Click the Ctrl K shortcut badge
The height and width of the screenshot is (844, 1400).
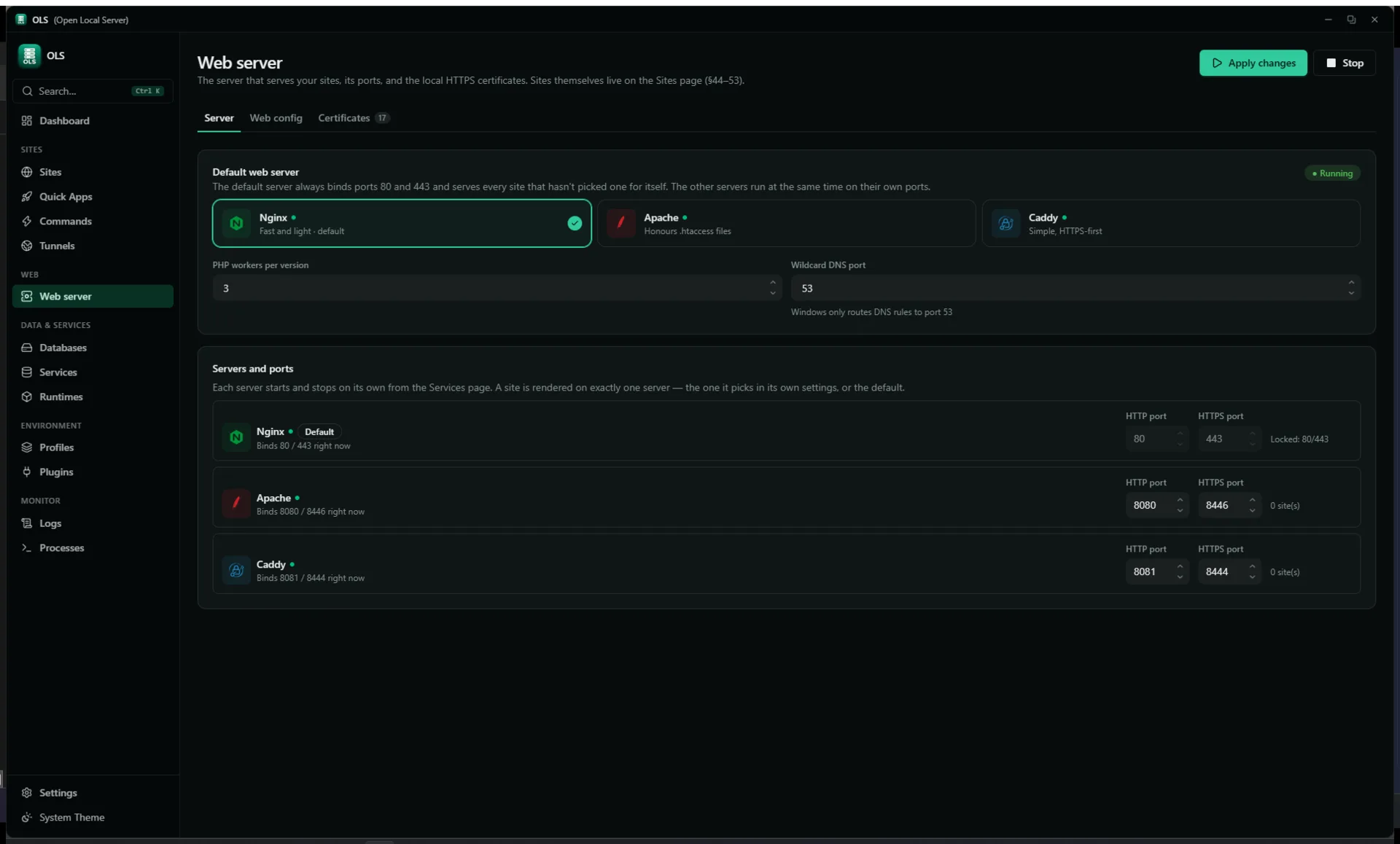coord(148,91)
